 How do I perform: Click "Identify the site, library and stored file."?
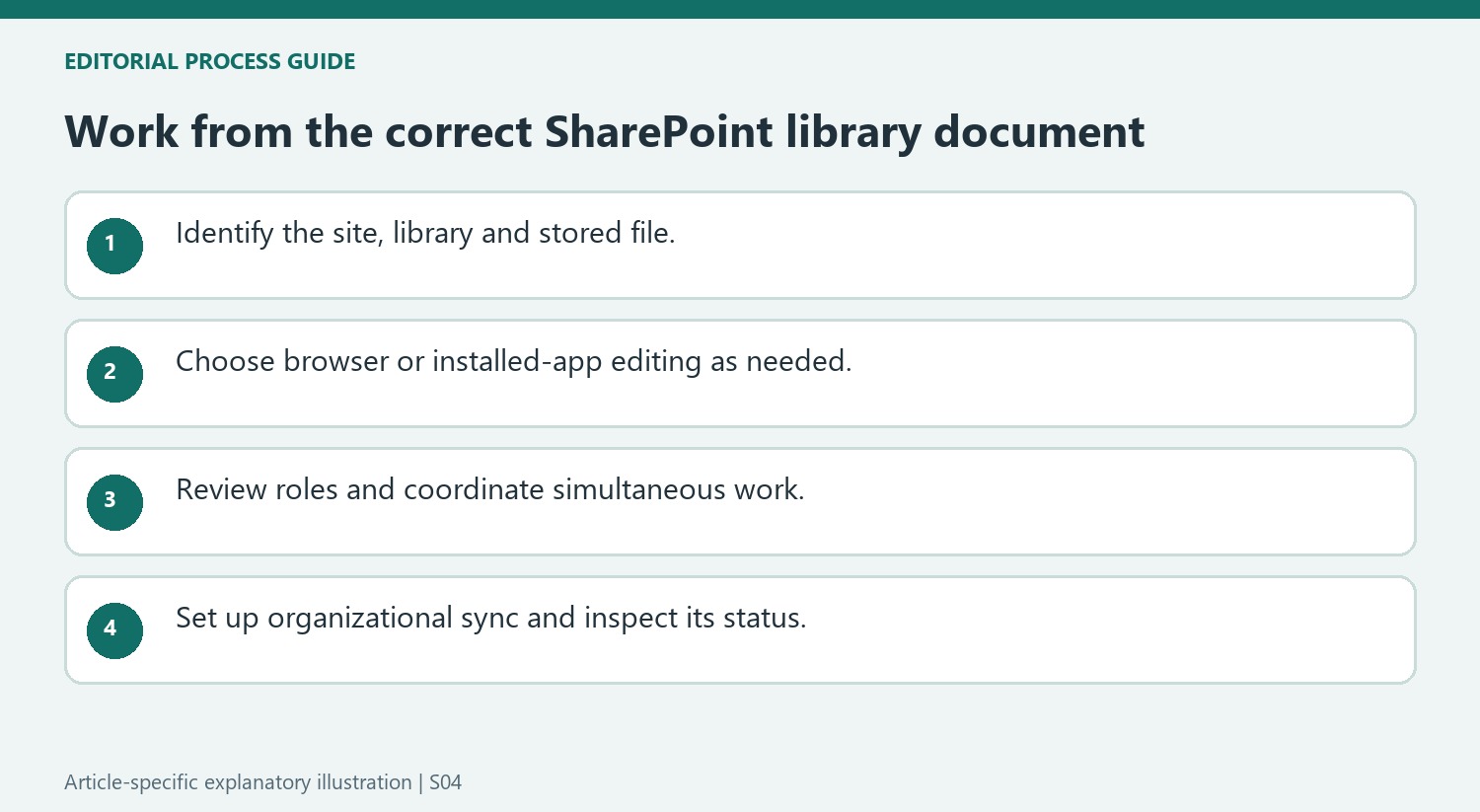coord(425,234)
